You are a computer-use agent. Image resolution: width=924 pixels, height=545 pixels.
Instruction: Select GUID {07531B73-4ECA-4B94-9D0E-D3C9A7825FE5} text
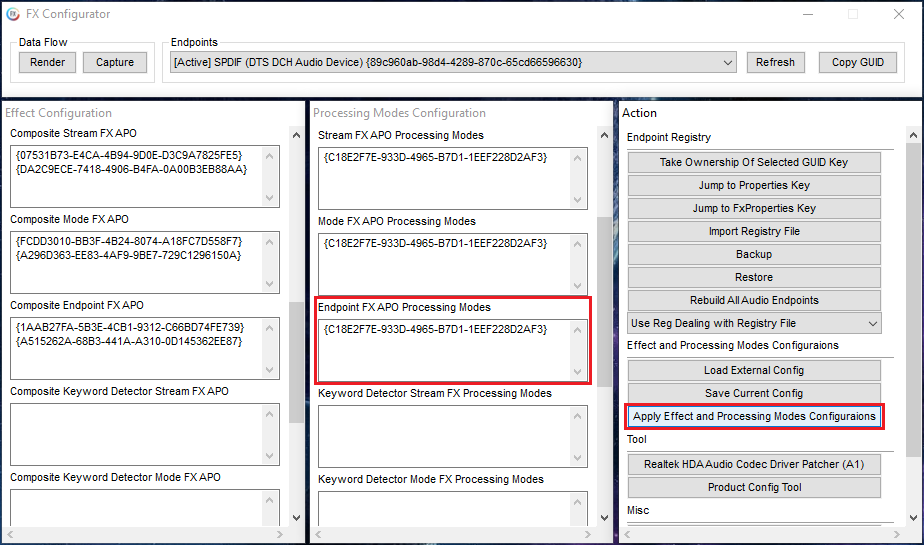click(129, 155)
